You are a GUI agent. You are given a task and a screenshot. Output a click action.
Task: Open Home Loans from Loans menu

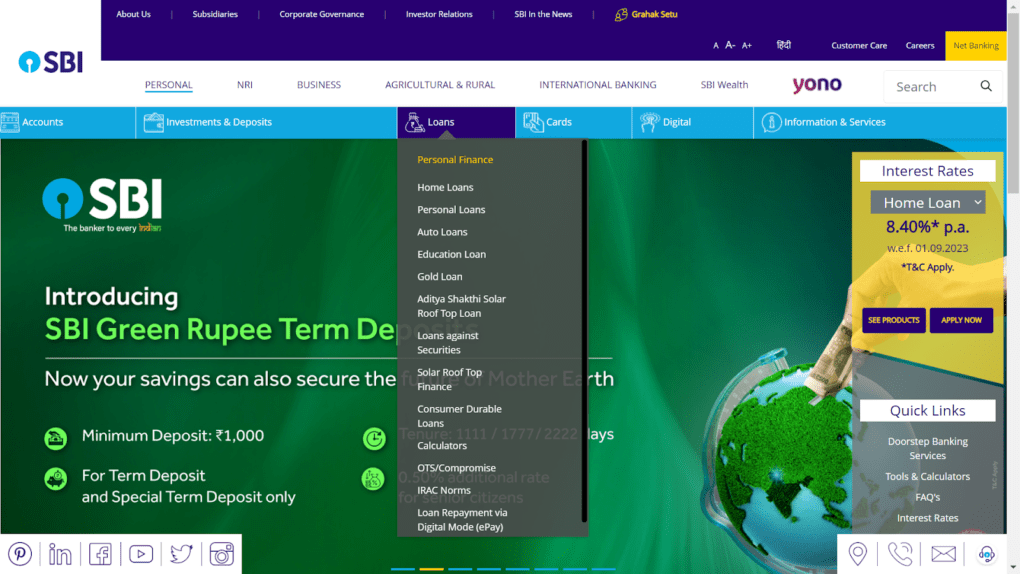445,187
